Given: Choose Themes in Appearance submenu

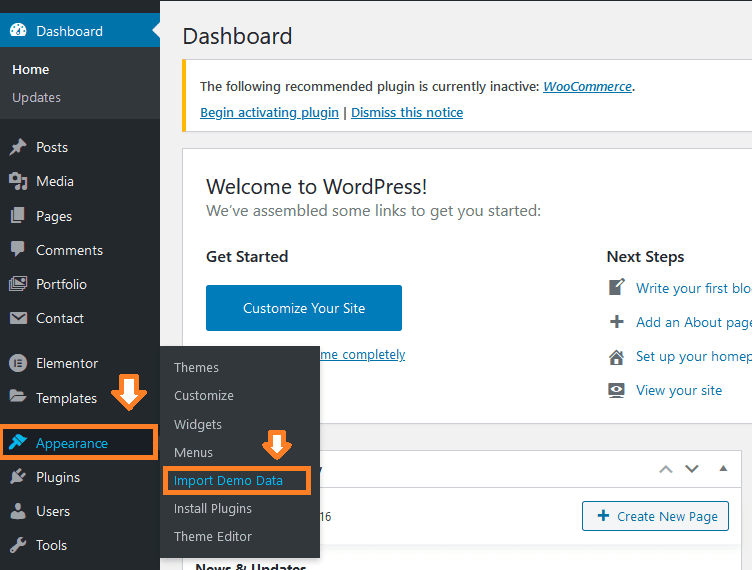Looking at the screenshot, I should click(196, 367).
